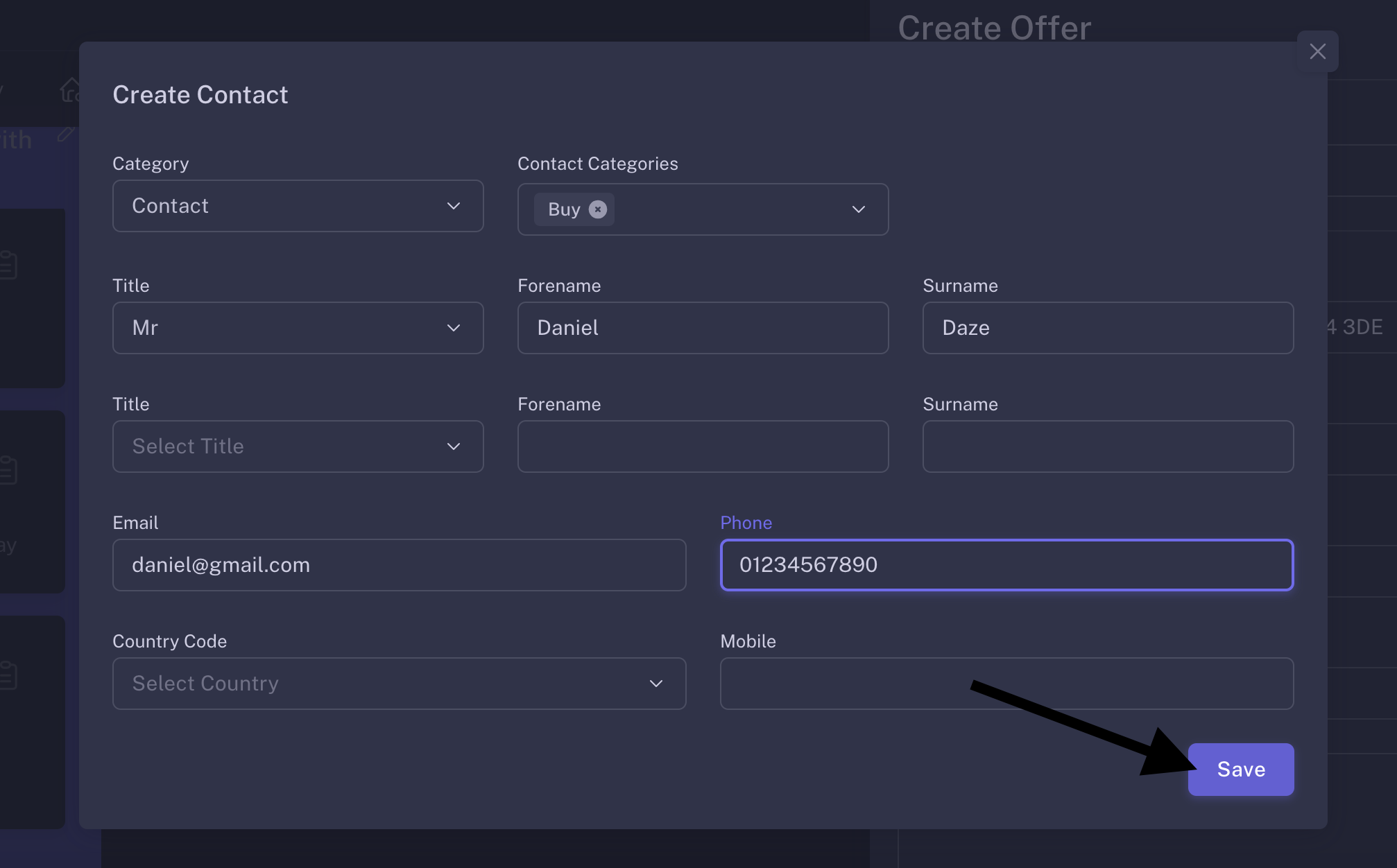Click the Forename field containing Daniel
Screen dimensions: 1397x868
(703, 328)
